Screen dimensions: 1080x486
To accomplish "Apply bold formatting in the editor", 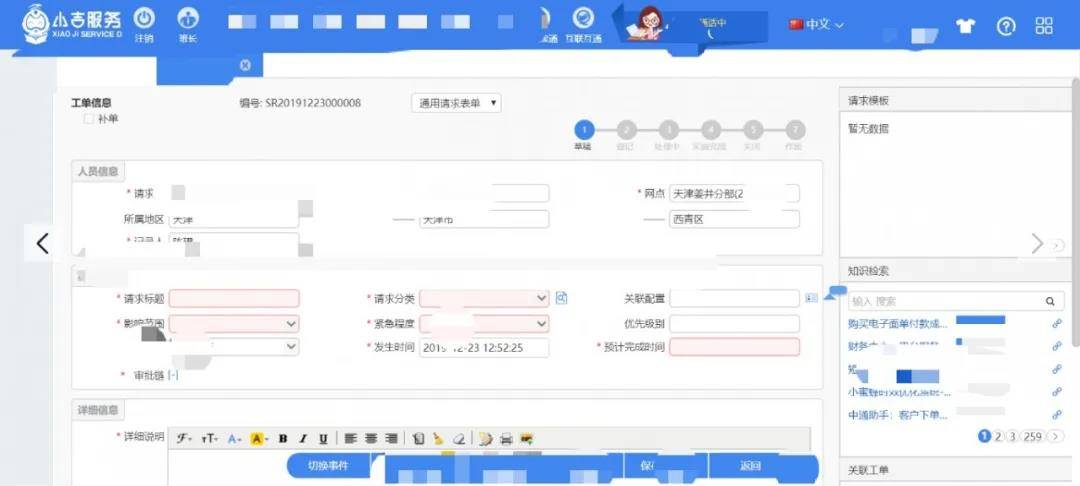I will (x=282, y=439).
